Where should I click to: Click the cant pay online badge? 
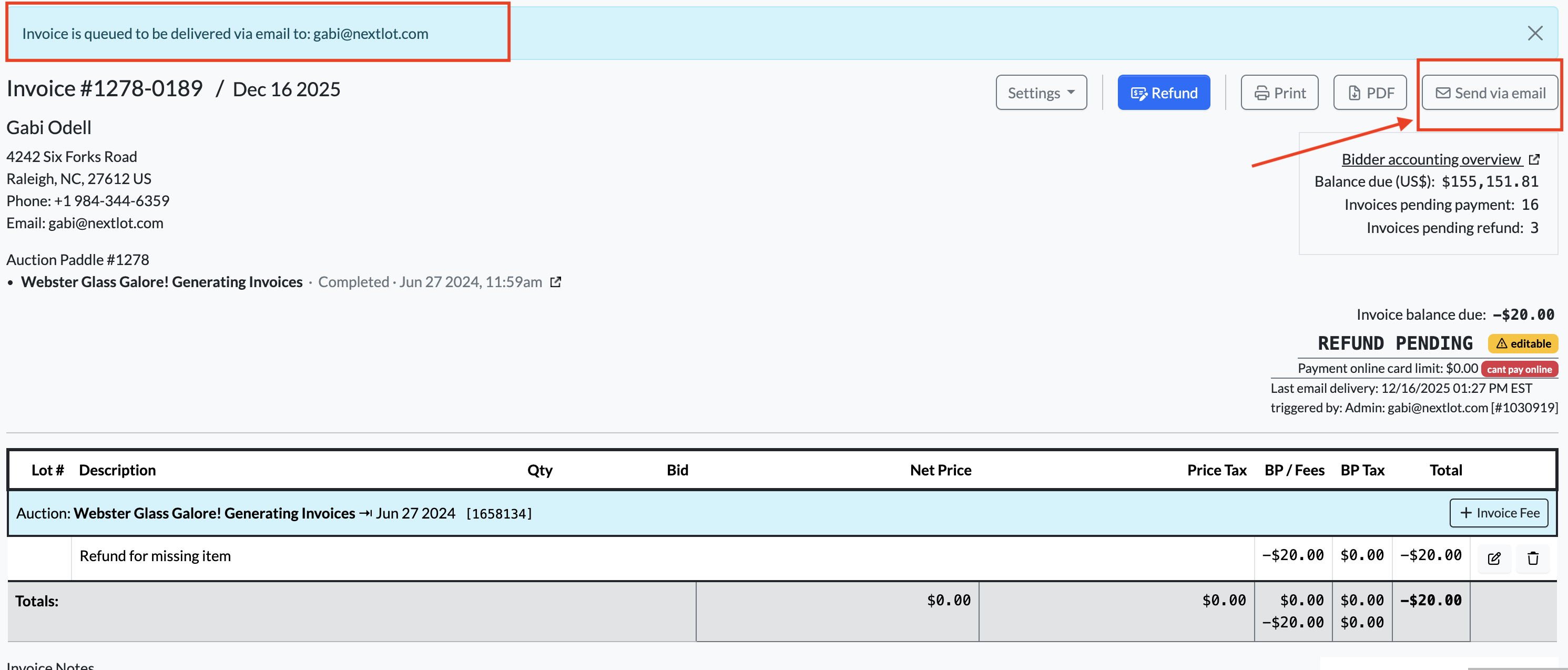1519,369
